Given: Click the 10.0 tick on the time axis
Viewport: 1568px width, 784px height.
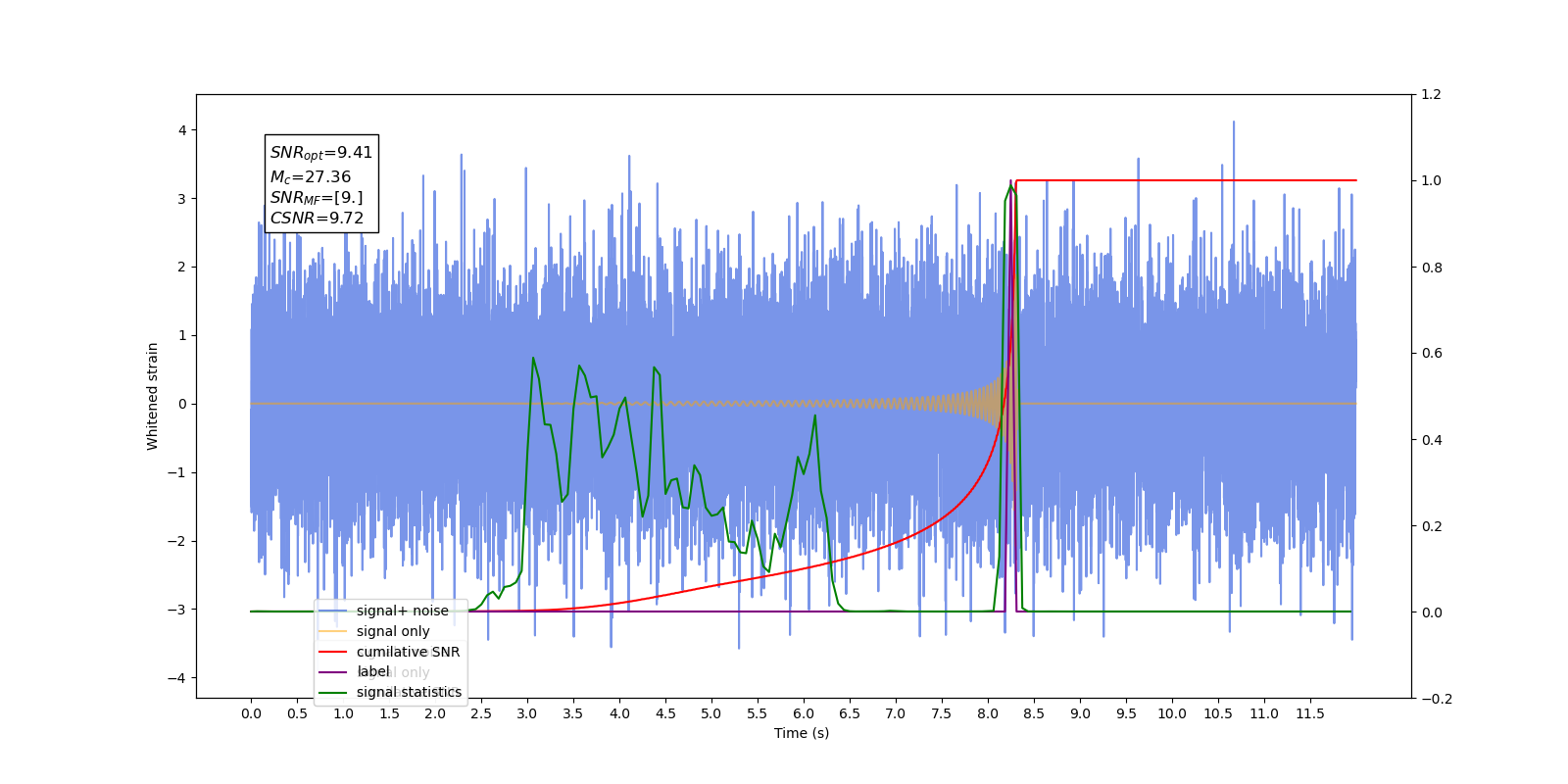Looking at the screenshot, I should tap(1172, 713).
